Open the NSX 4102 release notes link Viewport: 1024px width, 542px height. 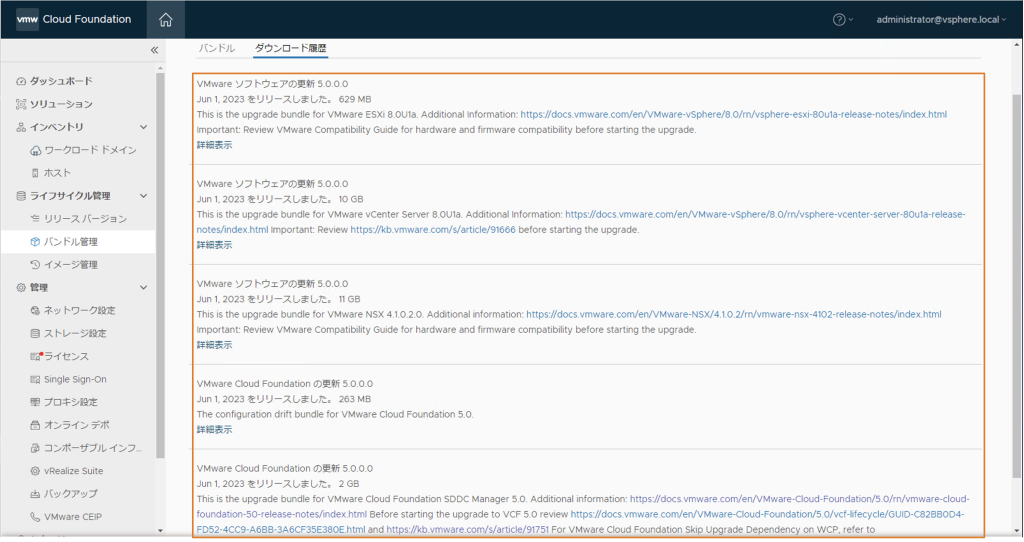pyautogui.click(x=734, y=314)
